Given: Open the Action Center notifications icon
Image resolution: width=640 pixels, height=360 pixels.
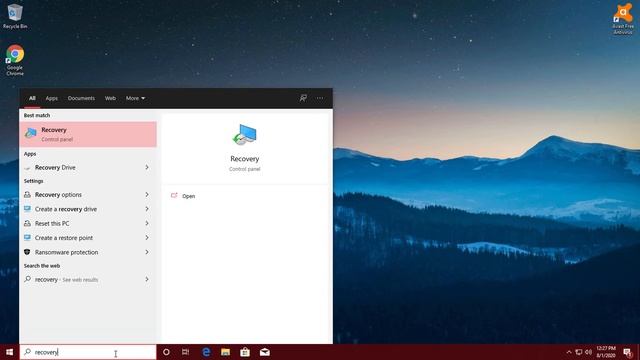Looking at the screenshot, I should pos(627,352).
